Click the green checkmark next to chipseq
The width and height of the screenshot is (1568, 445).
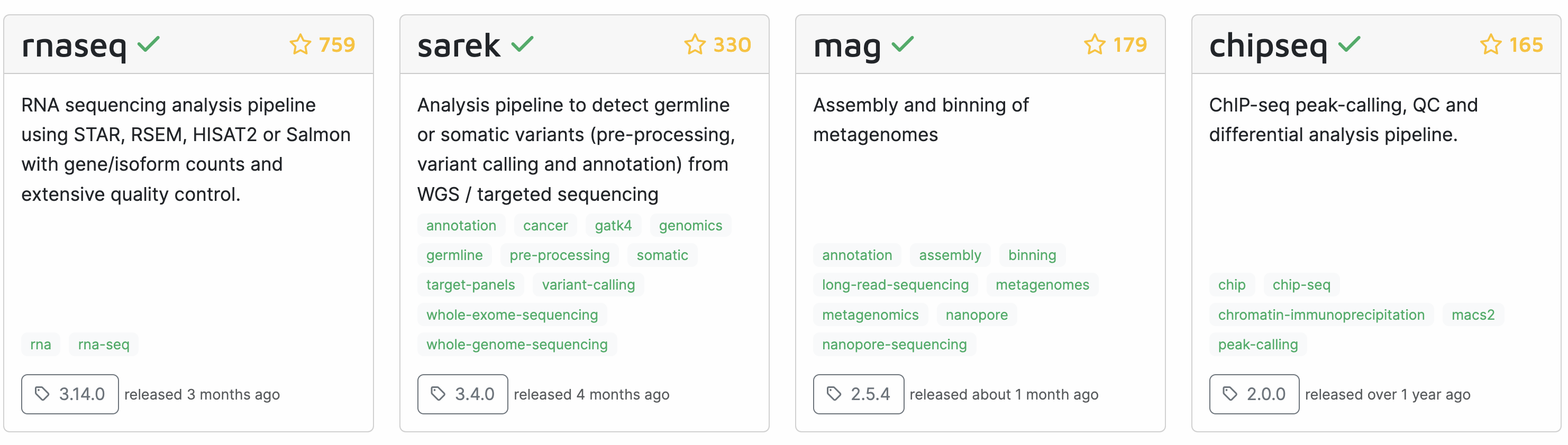pyautogui.click(x=1349, y=44)
